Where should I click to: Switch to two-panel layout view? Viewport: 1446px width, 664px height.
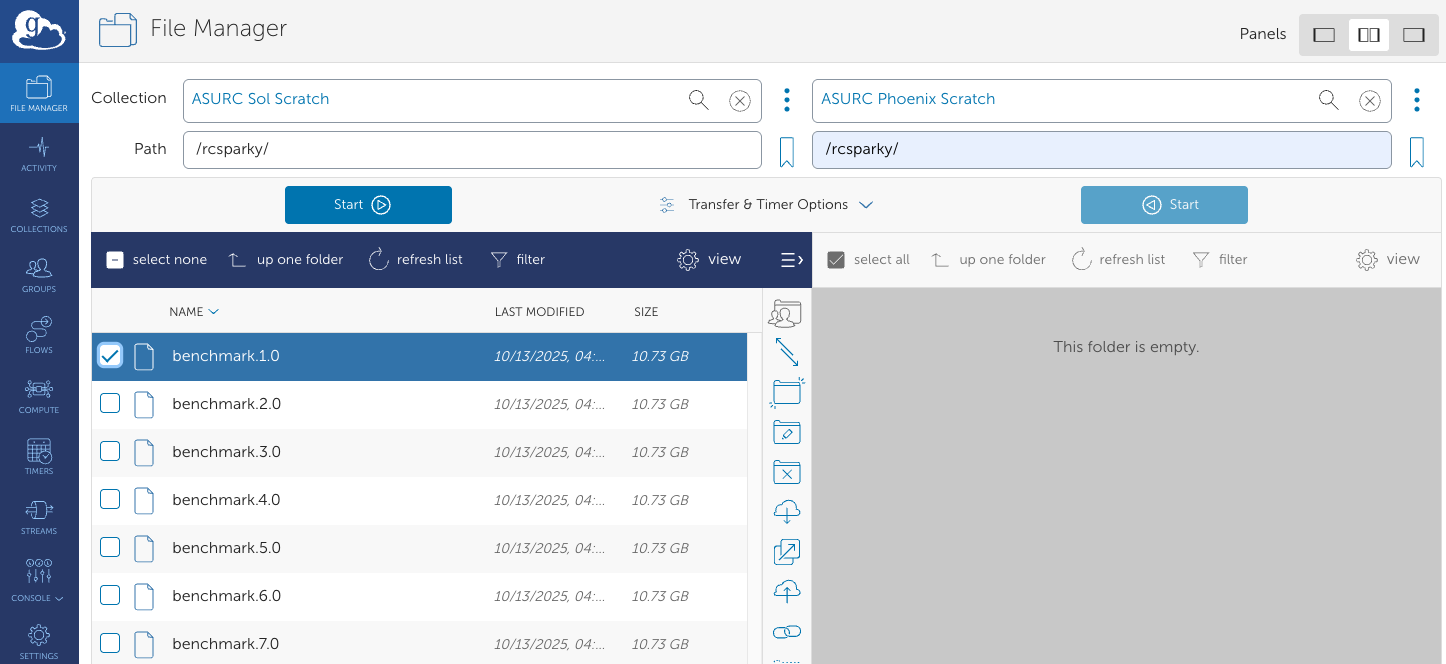[x=1368, y=34]
